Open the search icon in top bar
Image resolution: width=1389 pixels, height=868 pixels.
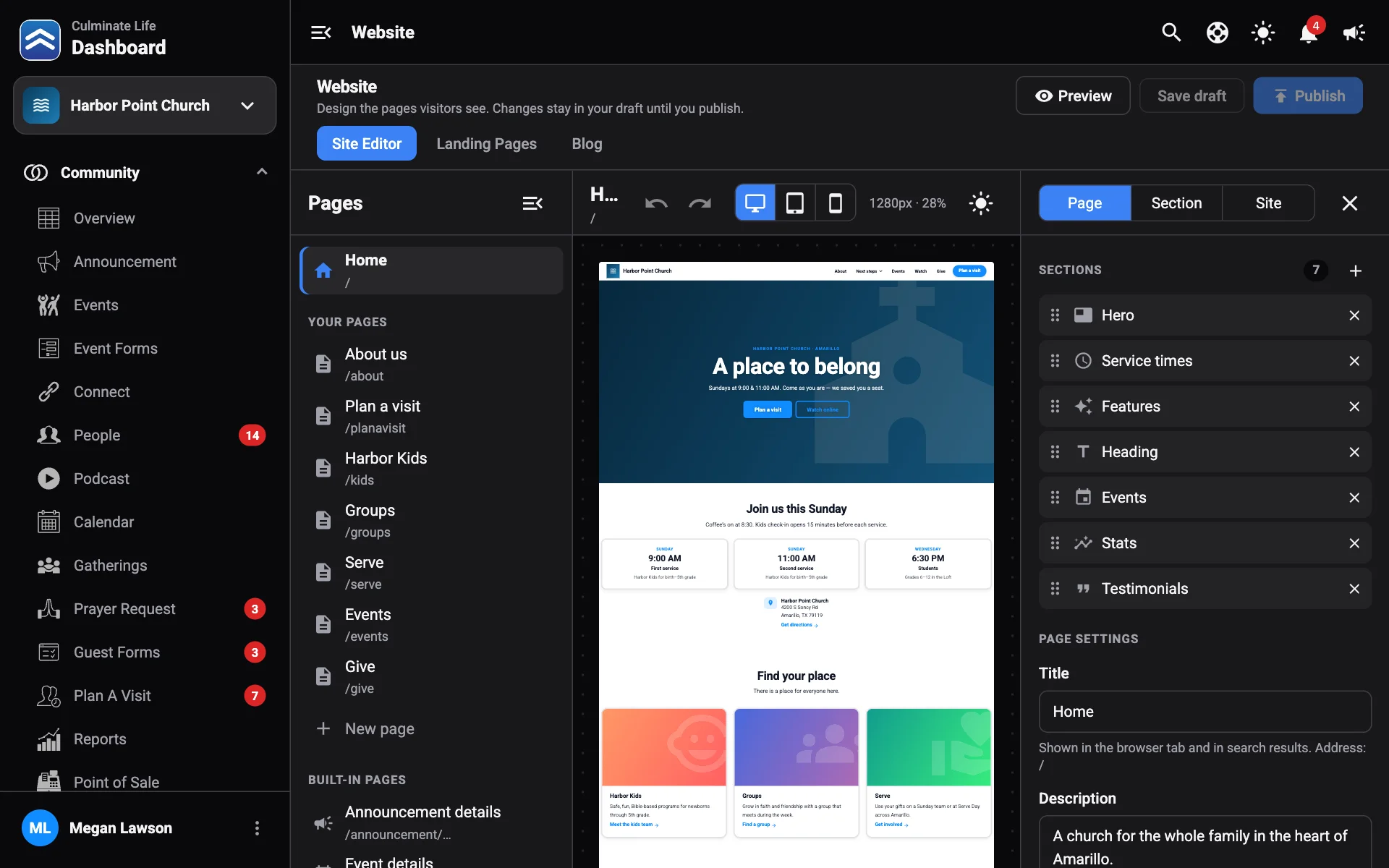click(x=1171, y=33)
